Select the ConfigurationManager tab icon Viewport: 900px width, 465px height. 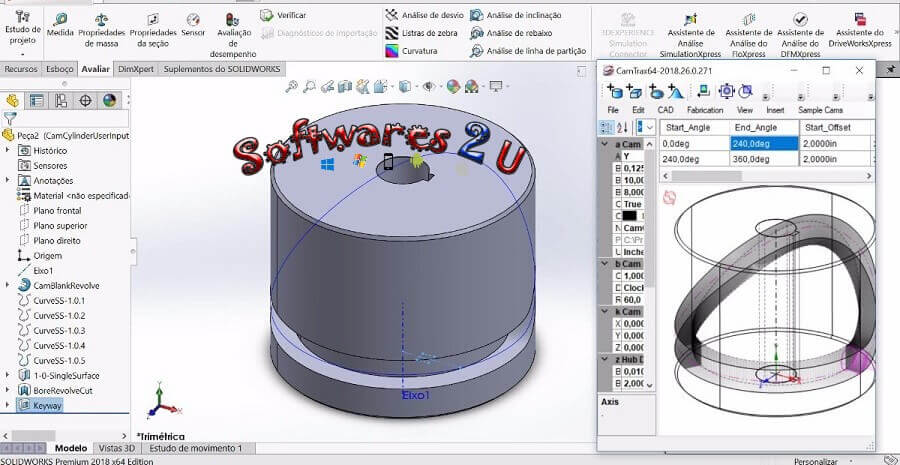click(x=61, y=101)
